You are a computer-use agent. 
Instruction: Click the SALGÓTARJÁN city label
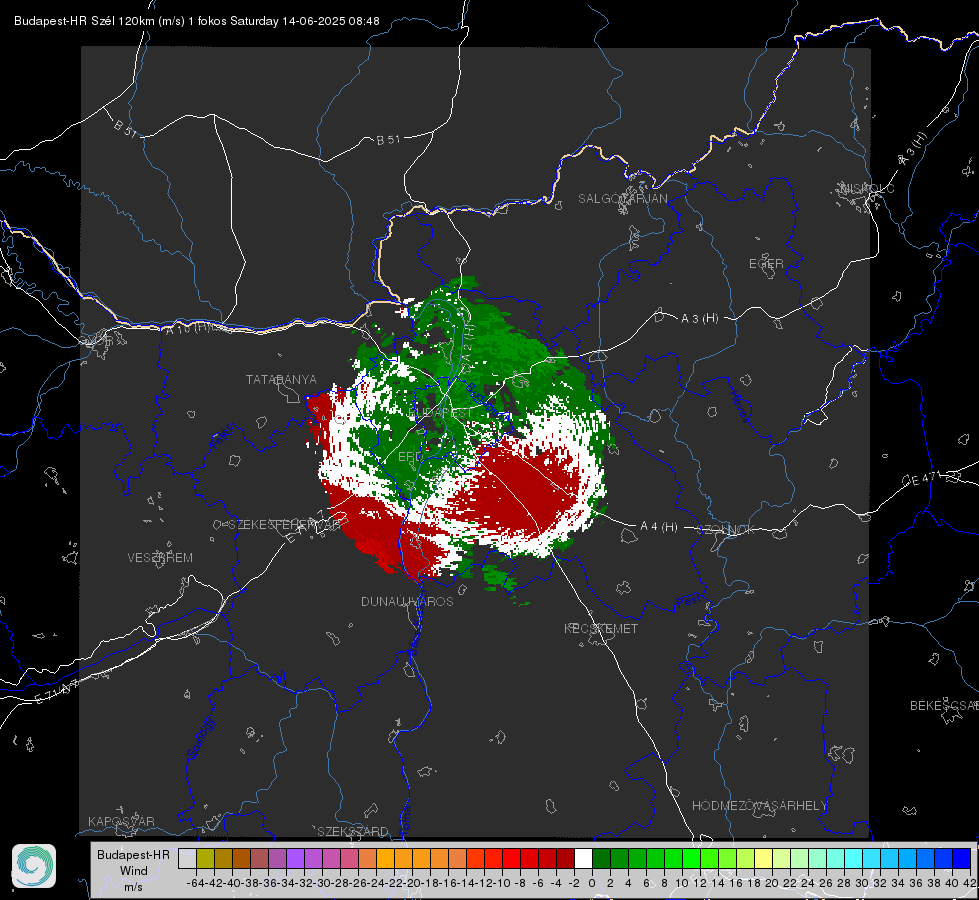click(x=622, y=199)
